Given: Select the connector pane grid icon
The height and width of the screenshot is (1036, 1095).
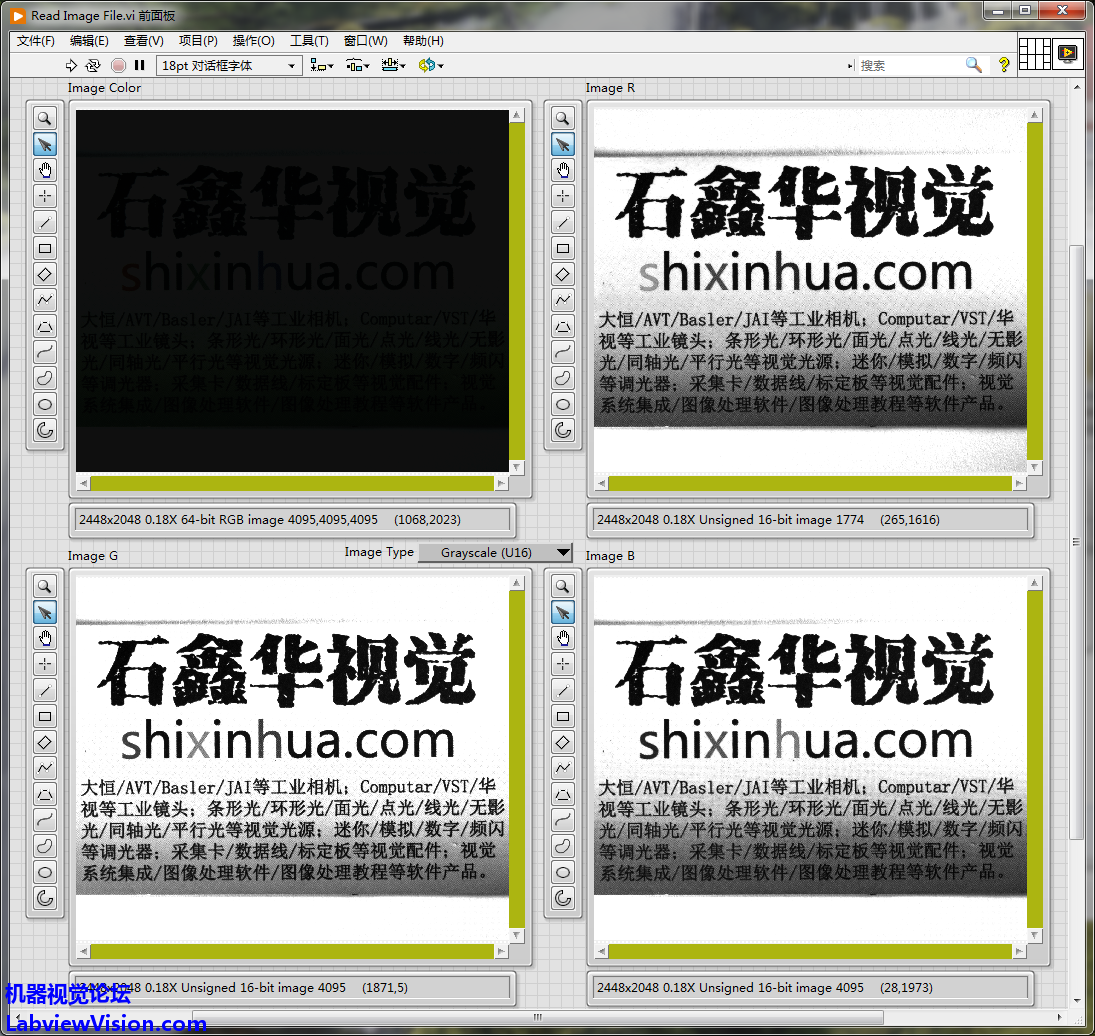Looking at the screenshot, I should point(1034,53).
